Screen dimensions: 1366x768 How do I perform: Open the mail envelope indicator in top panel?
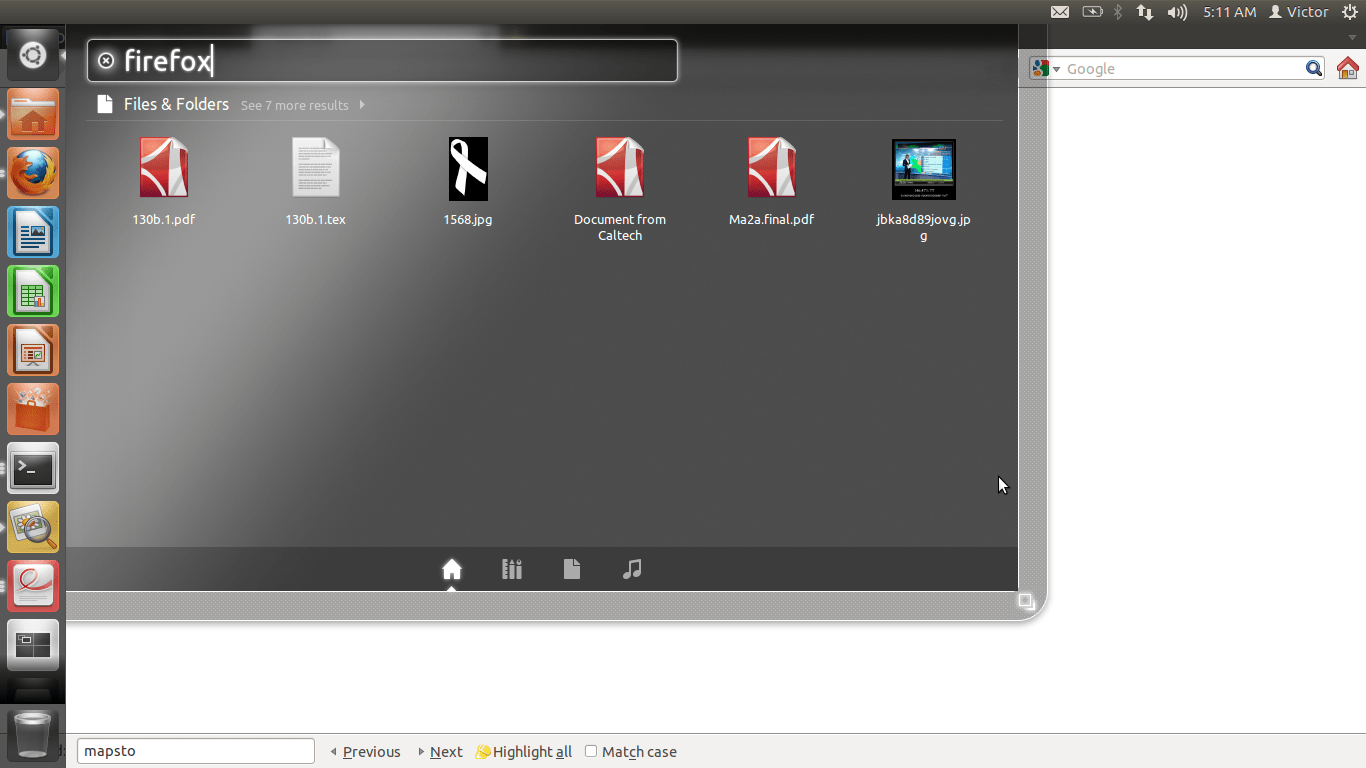1060,12
